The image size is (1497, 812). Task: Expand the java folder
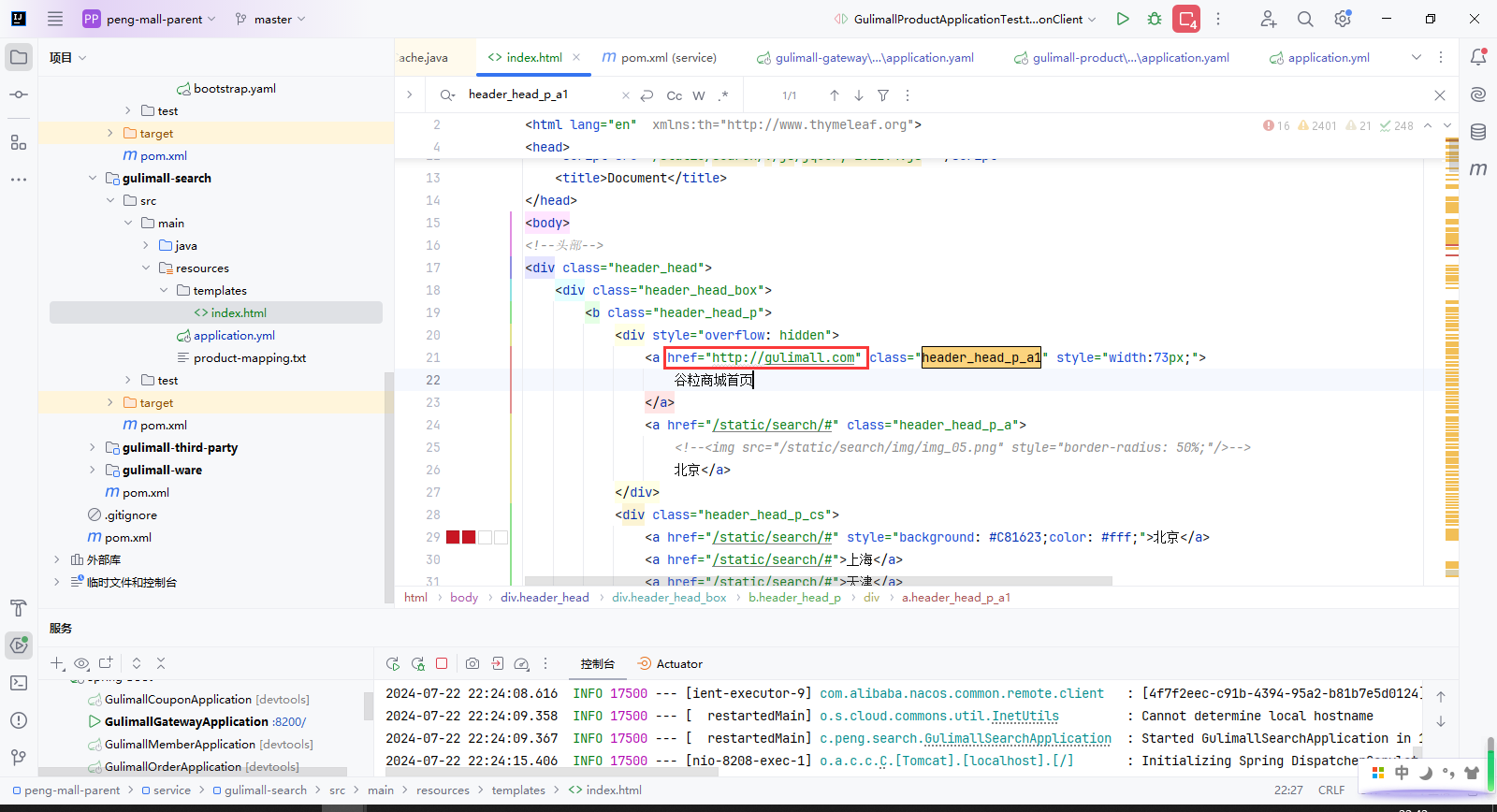click(146, 245)
